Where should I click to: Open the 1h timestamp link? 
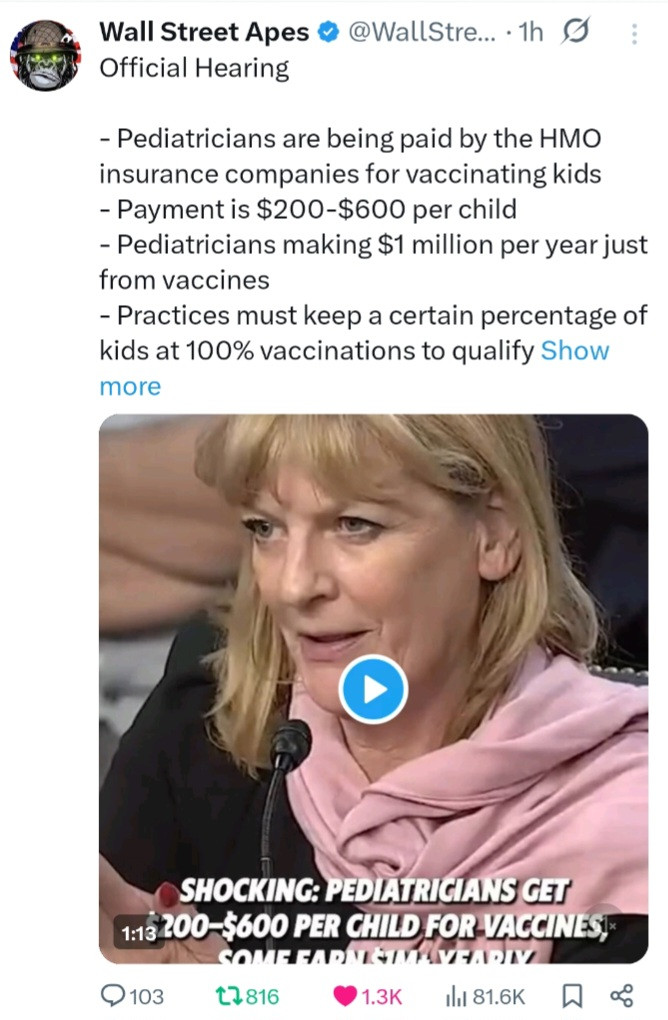click(529, 33)
